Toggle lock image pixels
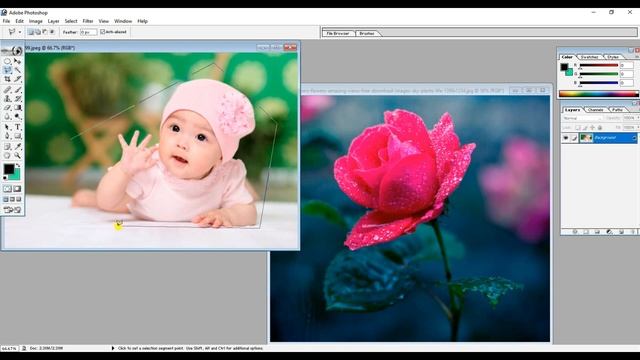Image resolution: width=640 pixels, height=360 pixels. tap(585, 128)
